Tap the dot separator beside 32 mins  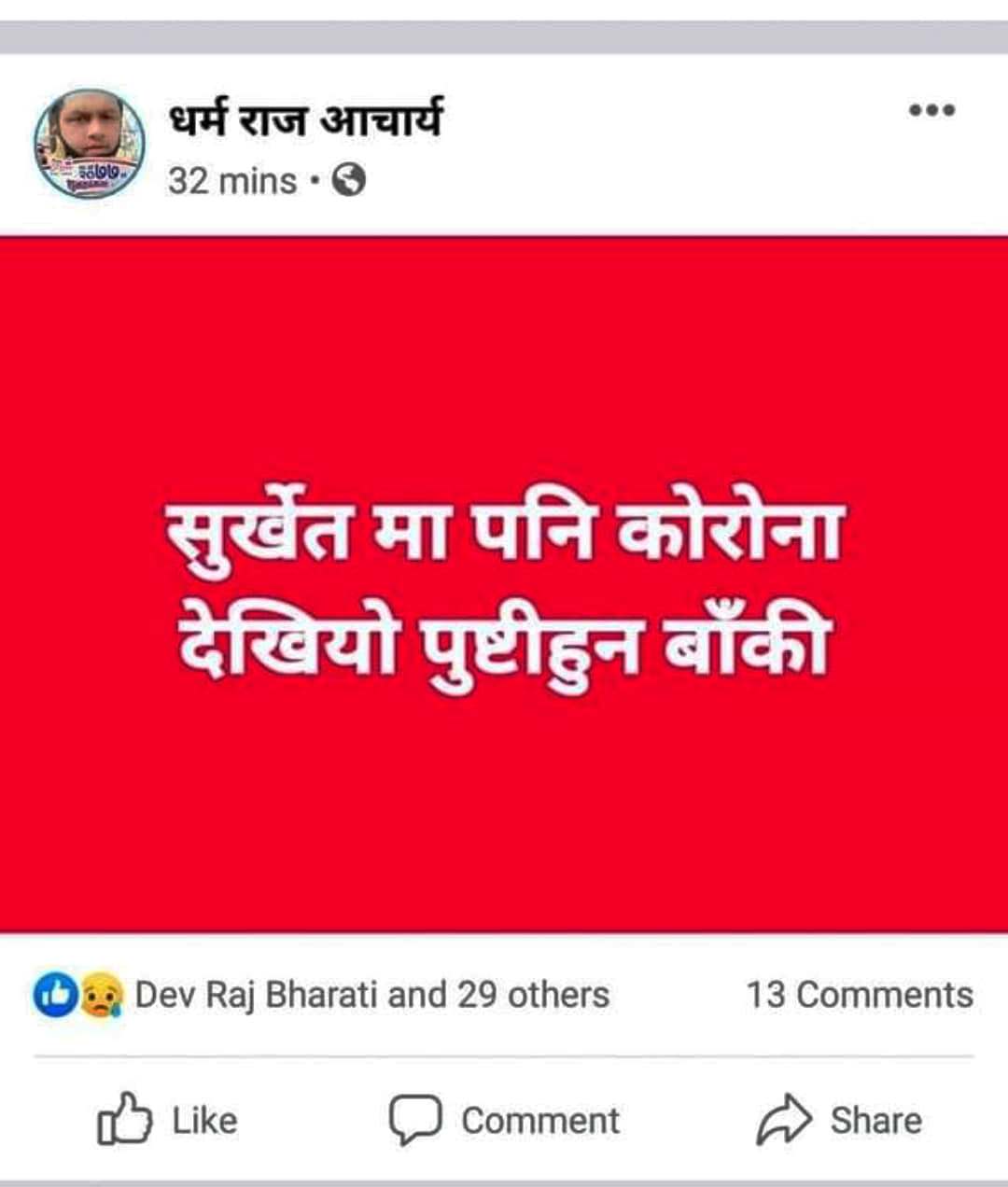point(315,180)
